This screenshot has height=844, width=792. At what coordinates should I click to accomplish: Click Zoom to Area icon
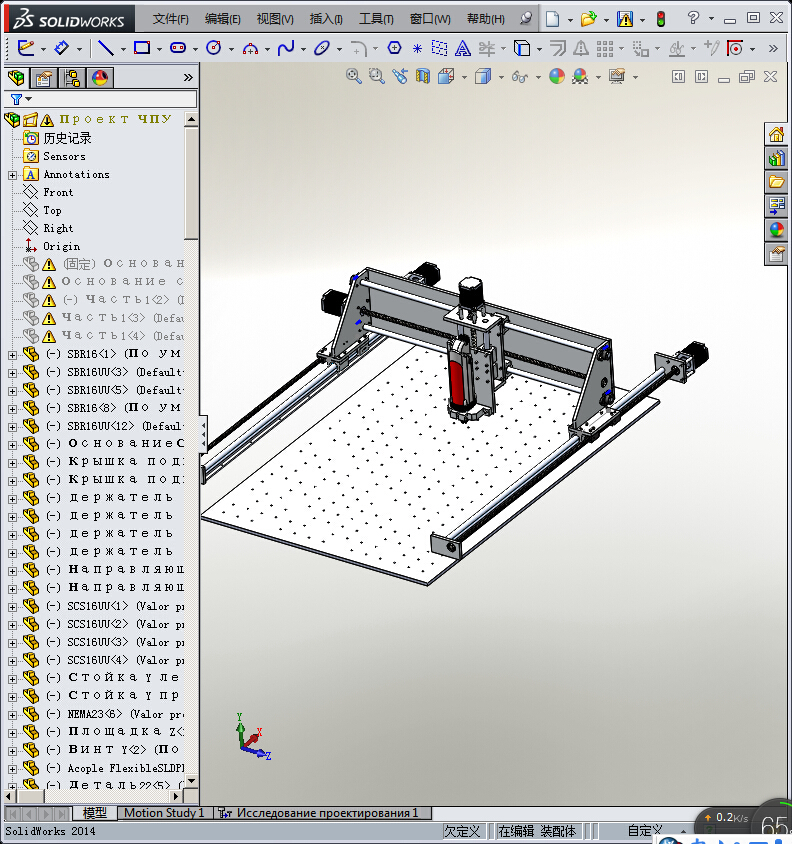[x=376, y=76]
